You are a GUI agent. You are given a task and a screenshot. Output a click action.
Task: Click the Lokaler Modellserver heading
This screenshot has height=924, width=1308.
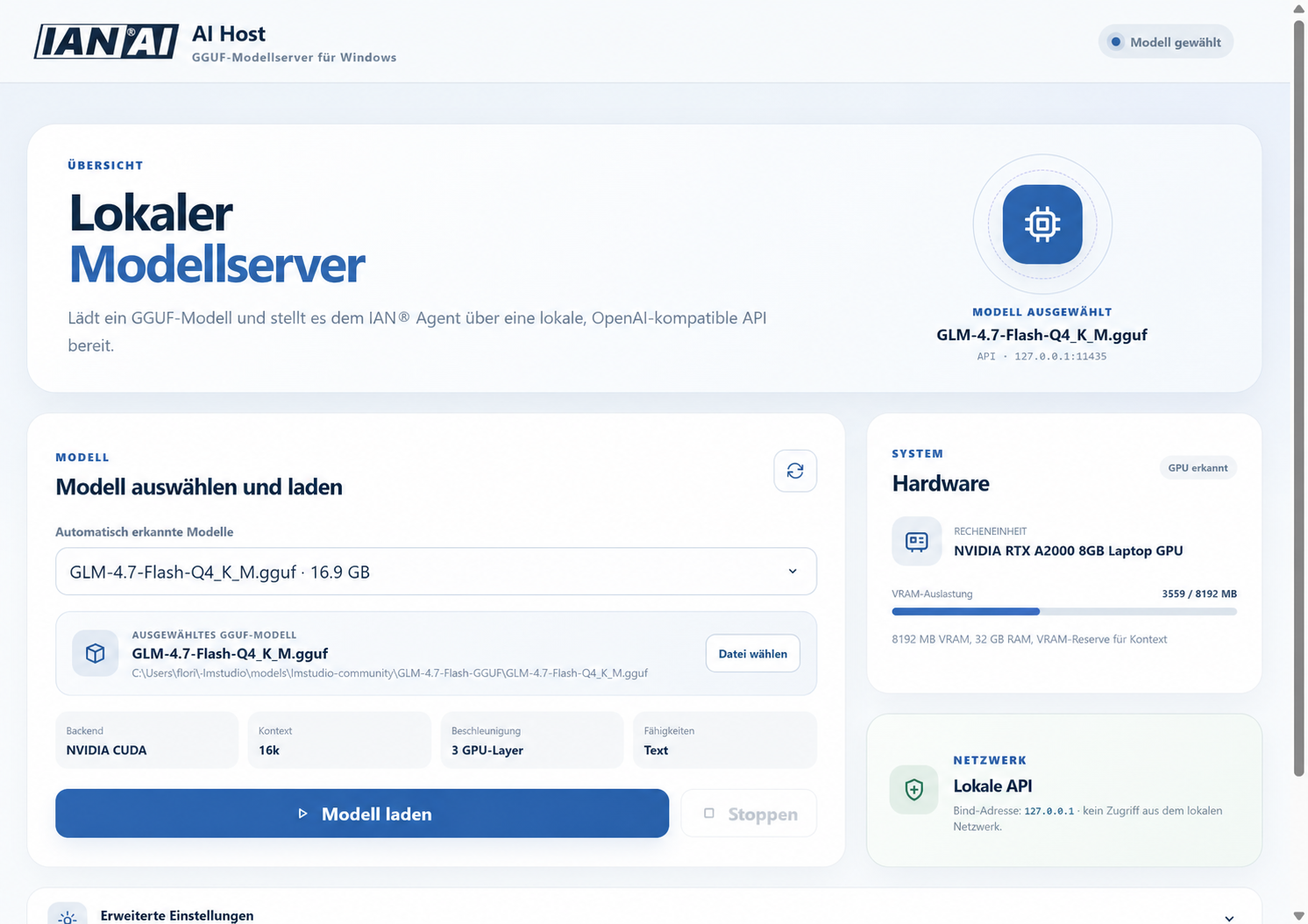coord(217,238)
